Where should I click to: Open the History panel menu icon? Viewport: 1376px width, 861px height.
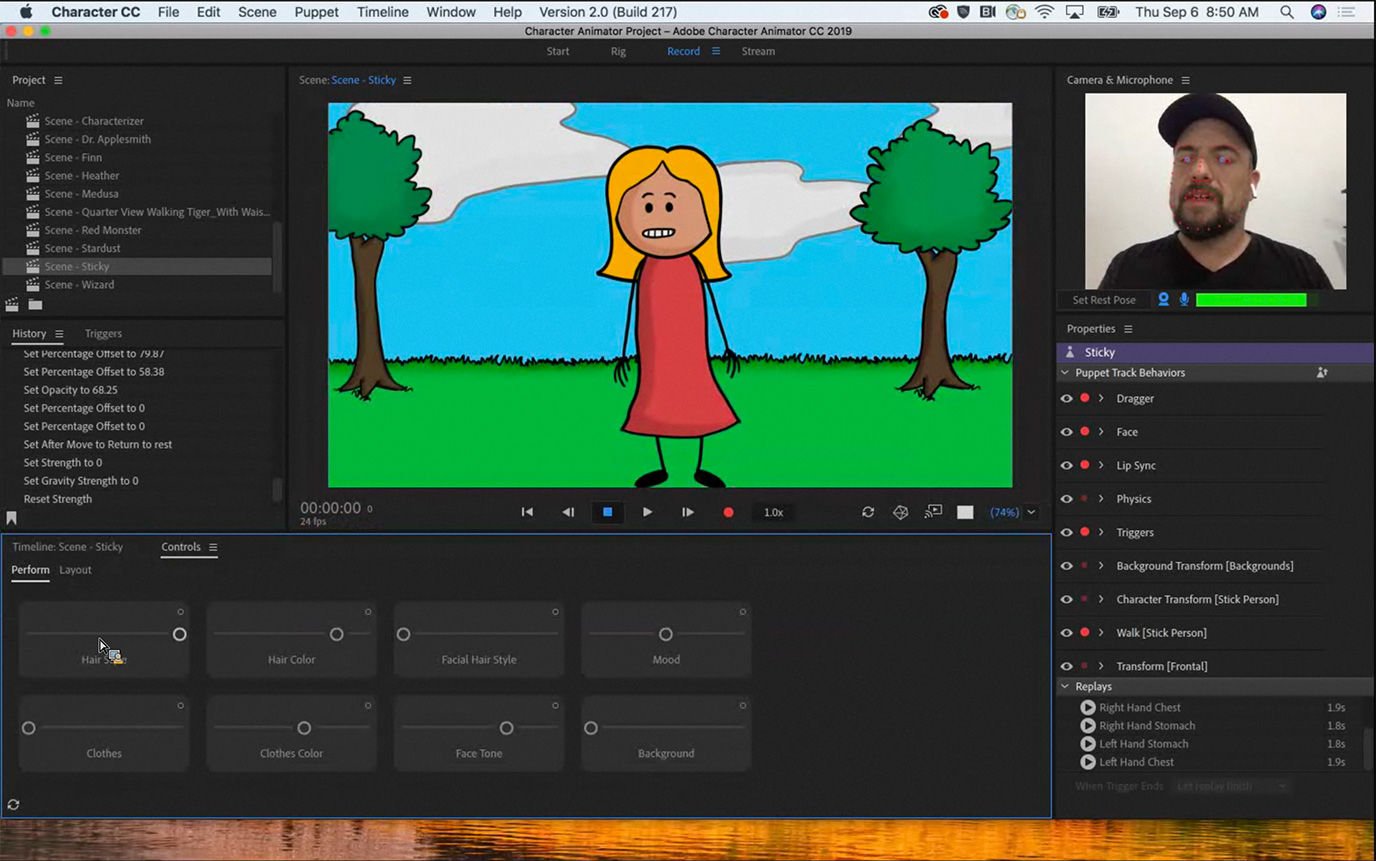click(59, 334)
